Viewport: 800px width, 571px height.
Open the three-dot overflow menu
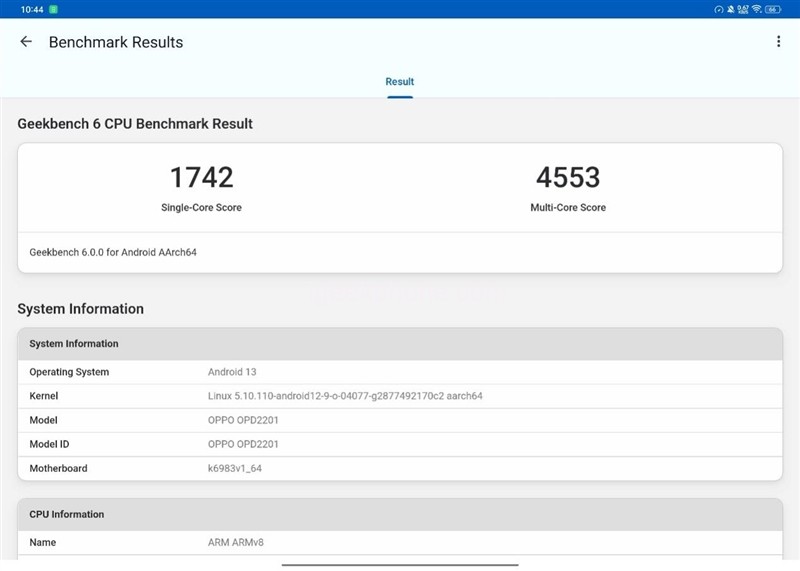coord(778,42)
